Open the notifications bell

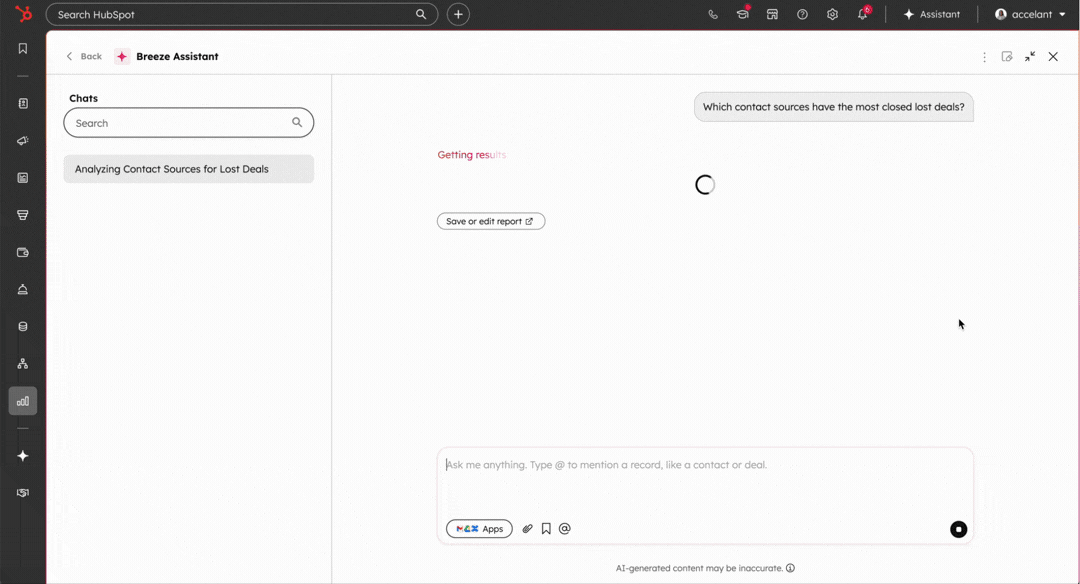[861, 14]
